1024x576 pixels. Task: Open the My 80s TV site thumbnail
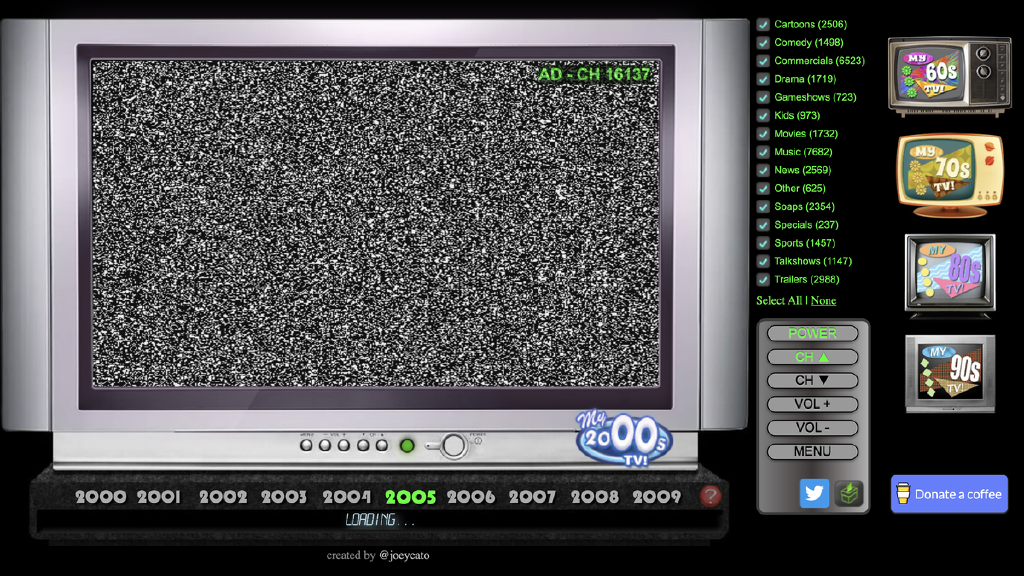tap(950, 274)
